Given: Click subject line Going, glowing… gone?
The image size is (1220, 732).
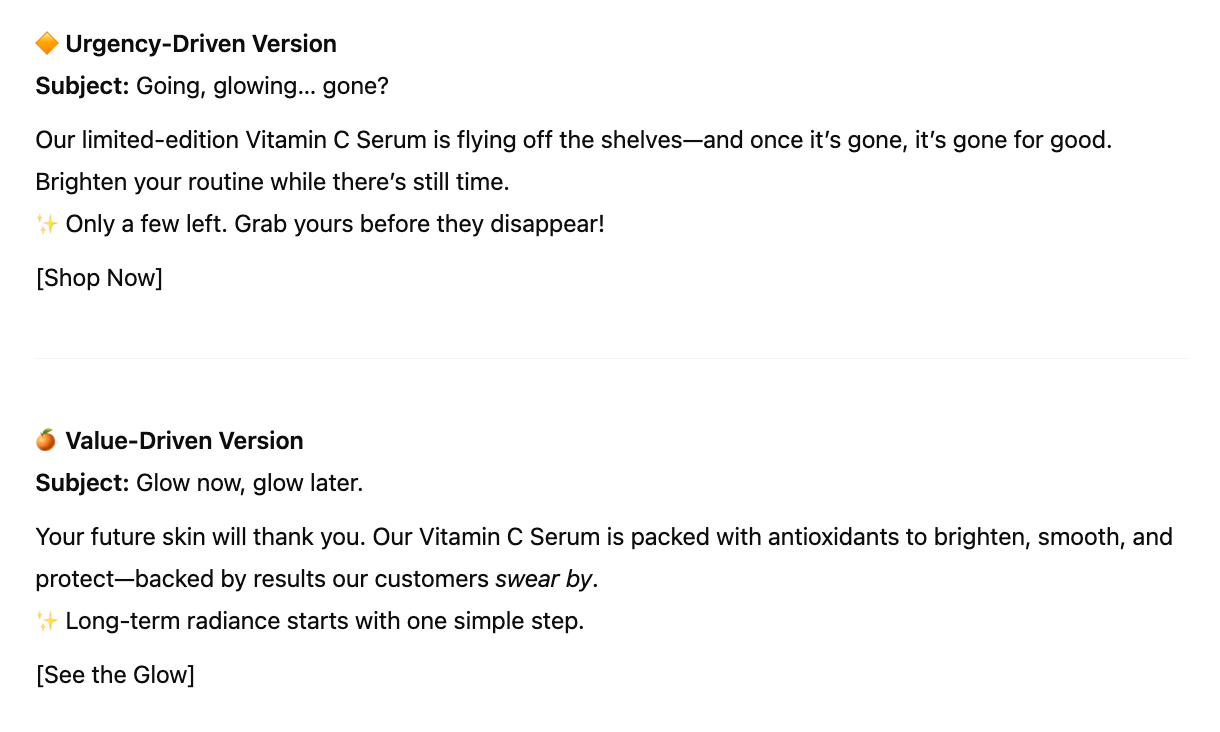Looking at the screenshot, I should pos(262,87).
